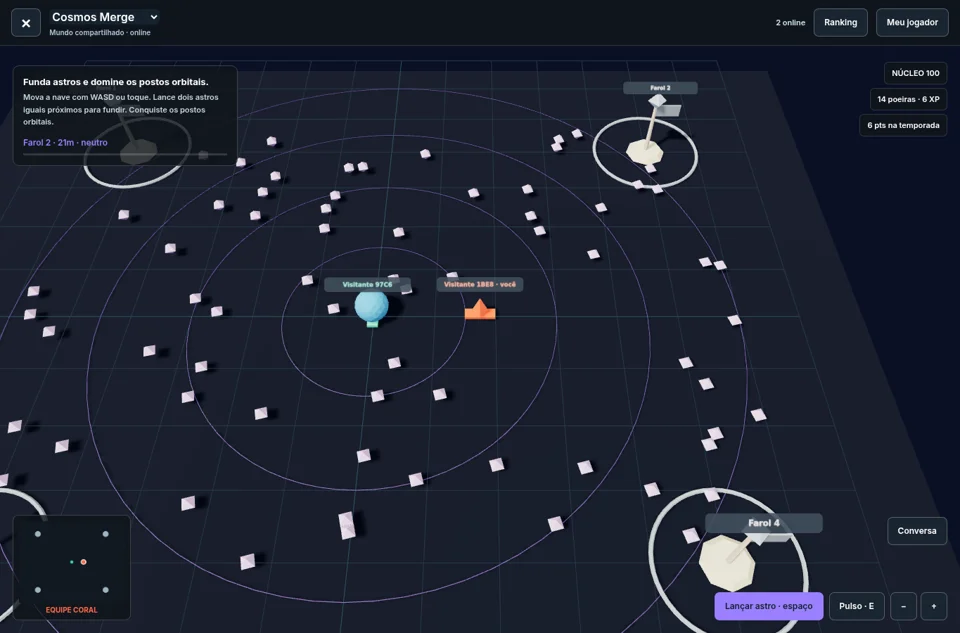Open the Meu jogador profile
The width and height of the screenshot is (960, 633).
[x=912, y=23]
